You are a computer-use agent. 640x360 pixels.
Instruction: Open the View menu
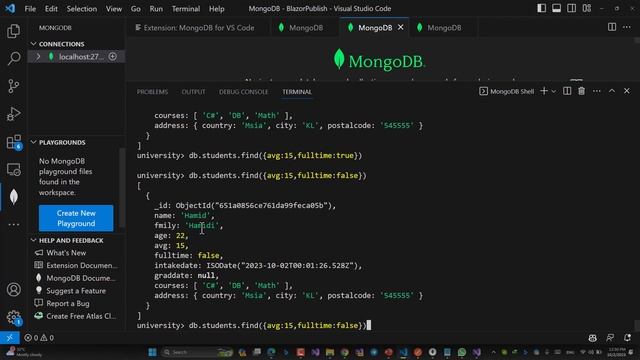[113, 9]
